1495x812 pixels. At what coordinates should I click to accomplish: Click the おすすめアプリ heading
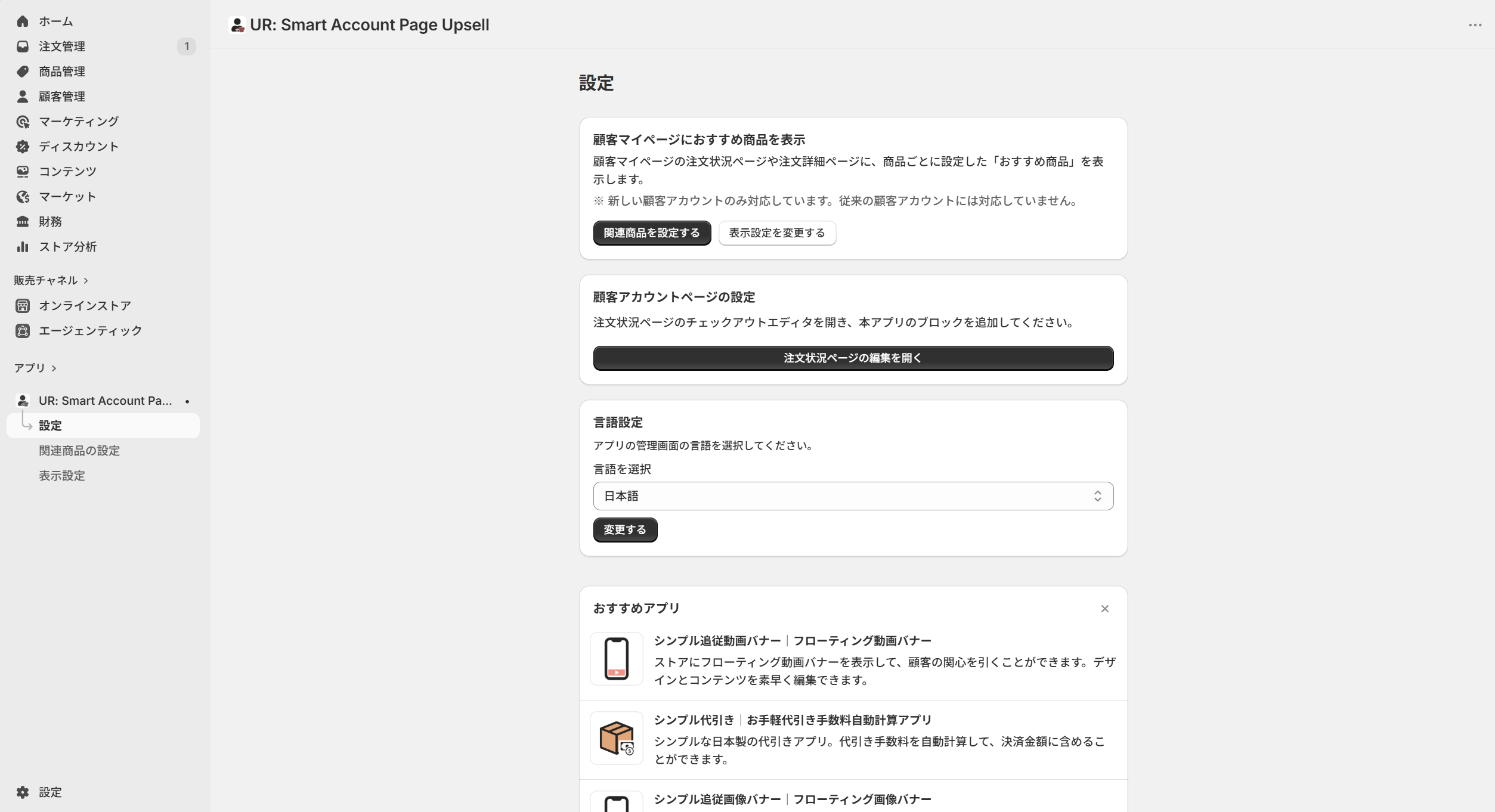pyautogui.click(x=636, y=609)
